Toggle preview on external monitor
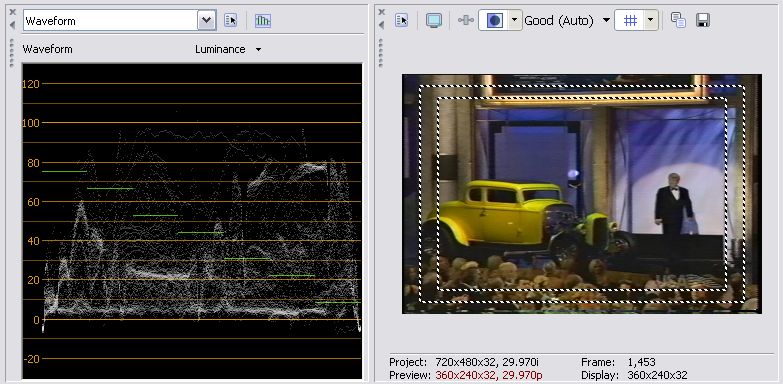The width and height of the screenshot is (783, 384). 433,20
